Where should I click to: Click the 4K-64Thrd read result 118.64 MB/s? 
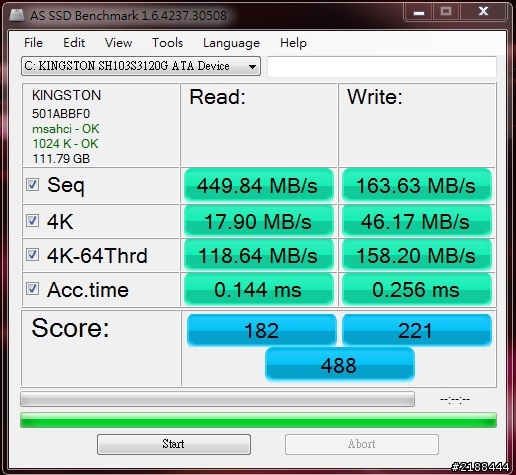[259, 255]
